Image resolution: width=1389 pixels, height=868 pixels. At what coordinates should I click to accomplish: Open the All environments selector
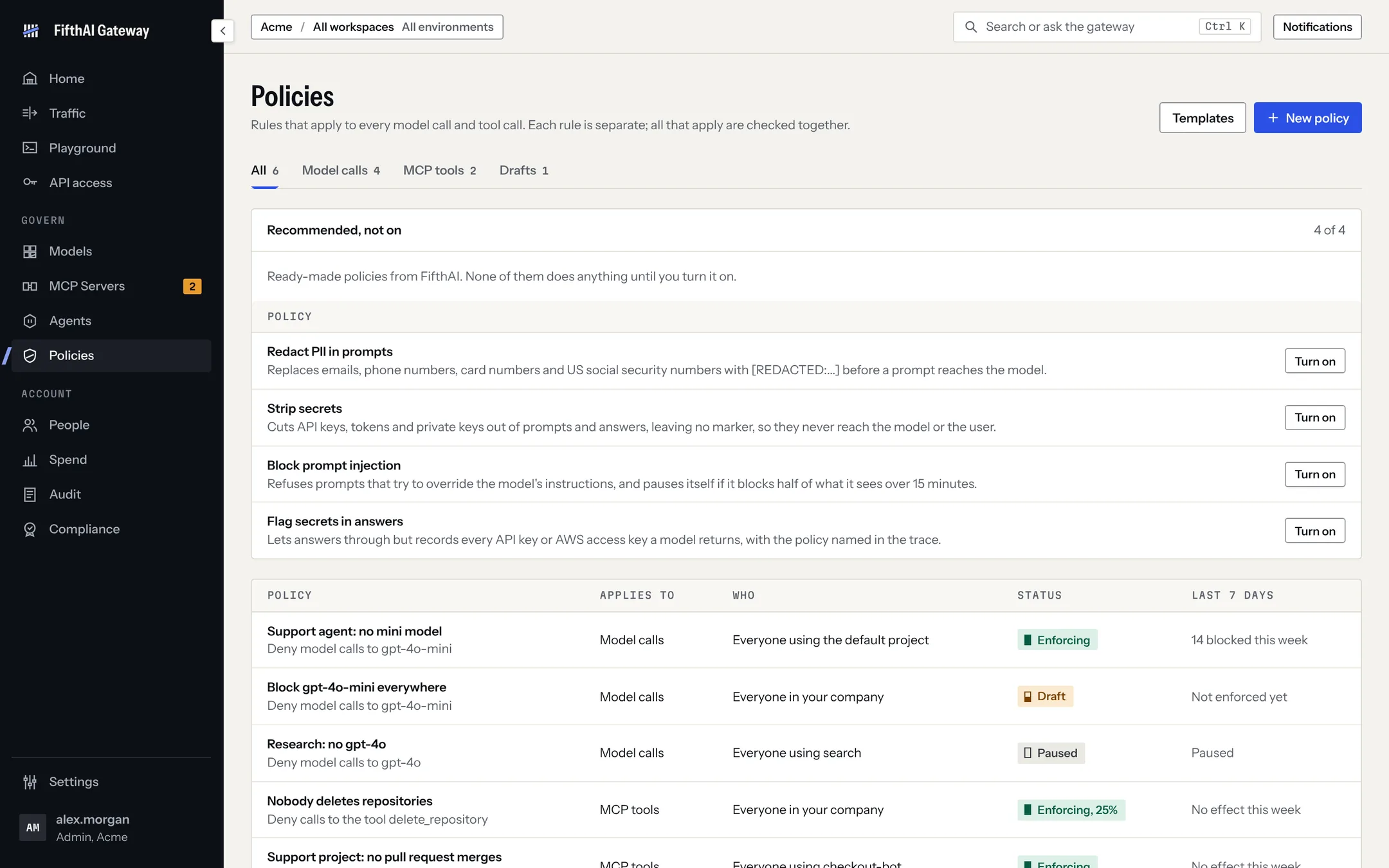(448, 27)
